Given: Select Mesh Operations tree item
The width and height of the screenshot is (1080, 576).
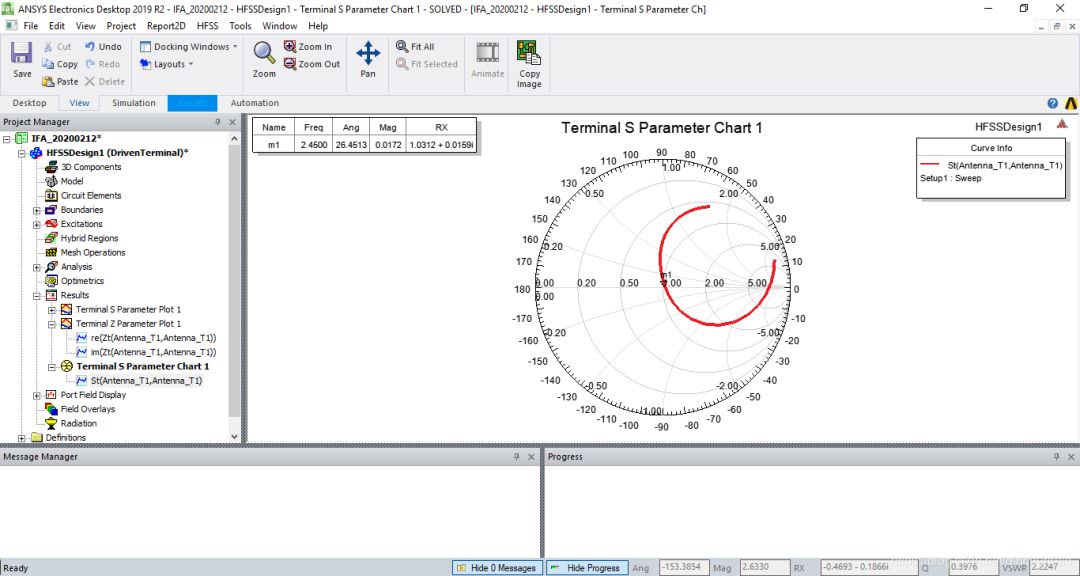Looking at the screenshot, I should pos(93,253).
